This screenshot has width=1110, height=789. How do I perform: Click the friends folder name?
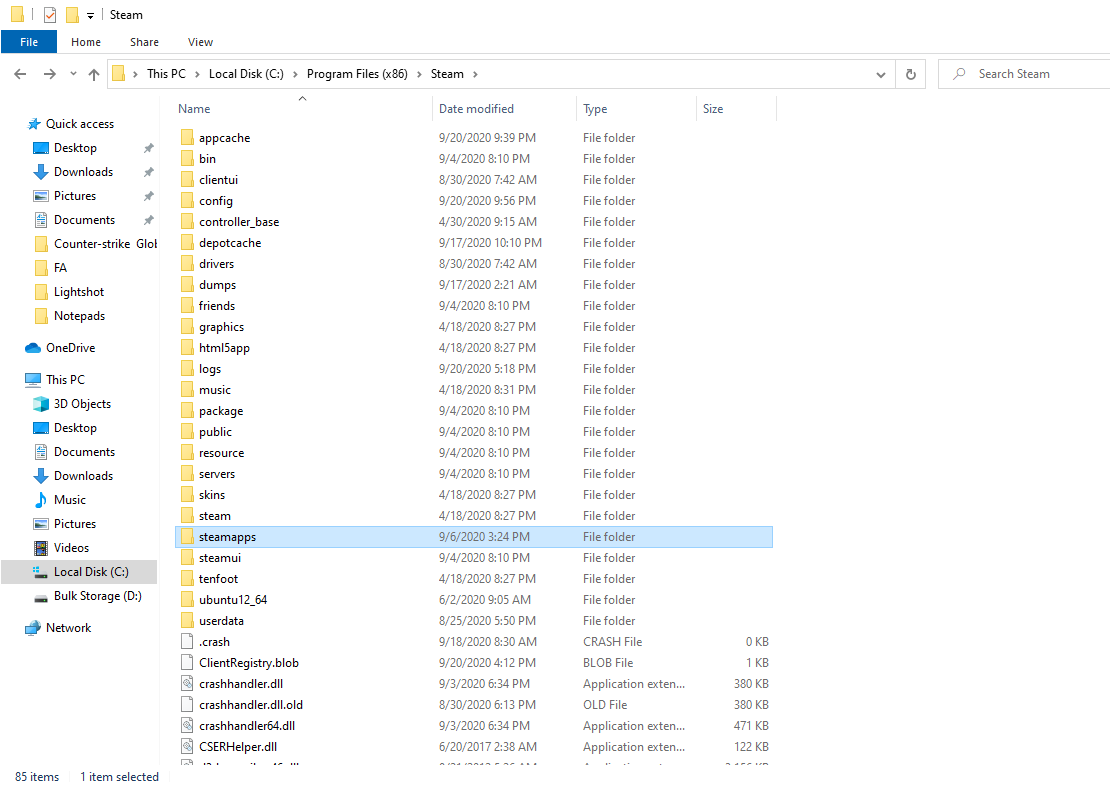tap(217, 306)
